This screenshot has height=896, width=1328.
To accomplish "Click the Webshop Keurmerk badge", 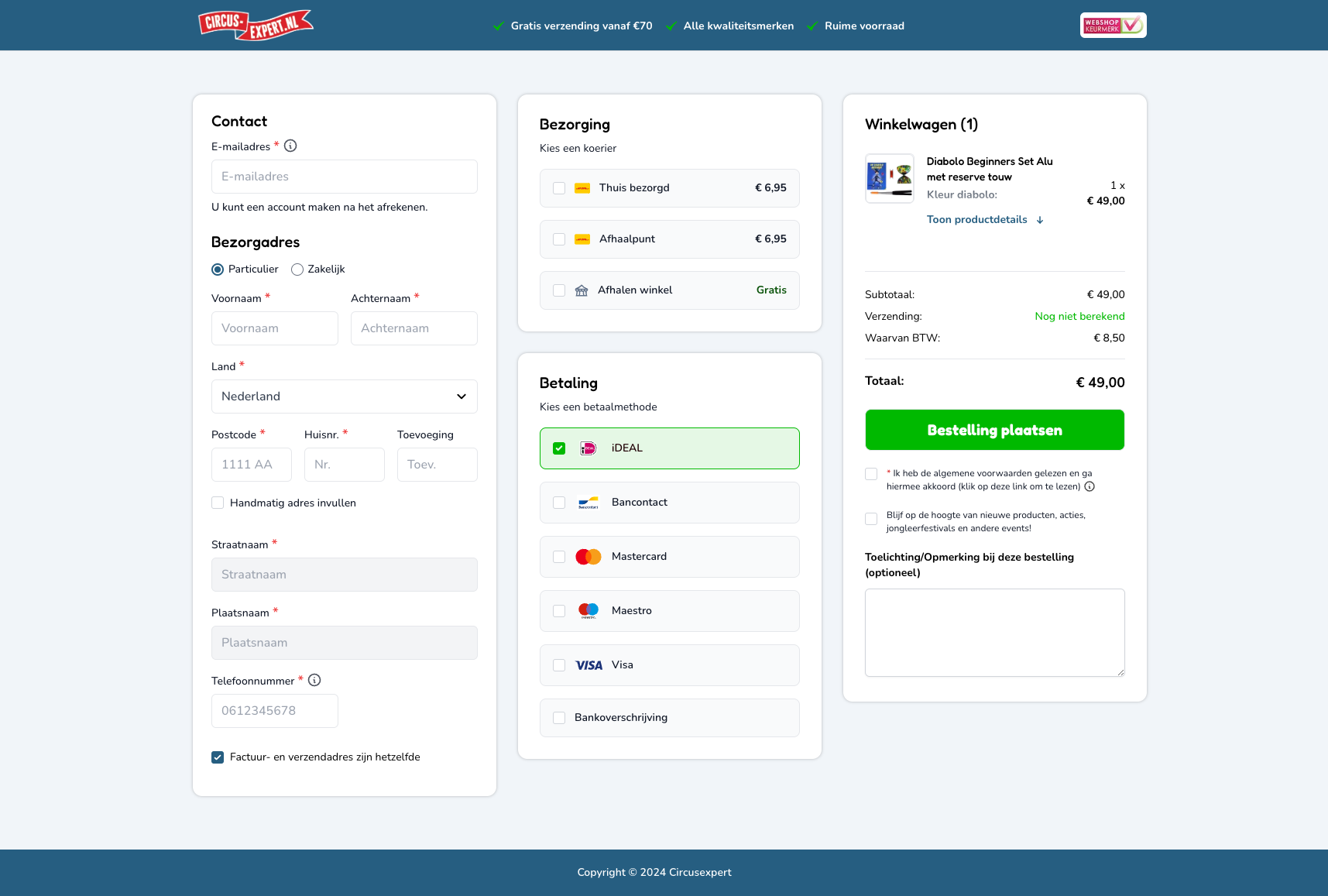I will pos(1113,25).
